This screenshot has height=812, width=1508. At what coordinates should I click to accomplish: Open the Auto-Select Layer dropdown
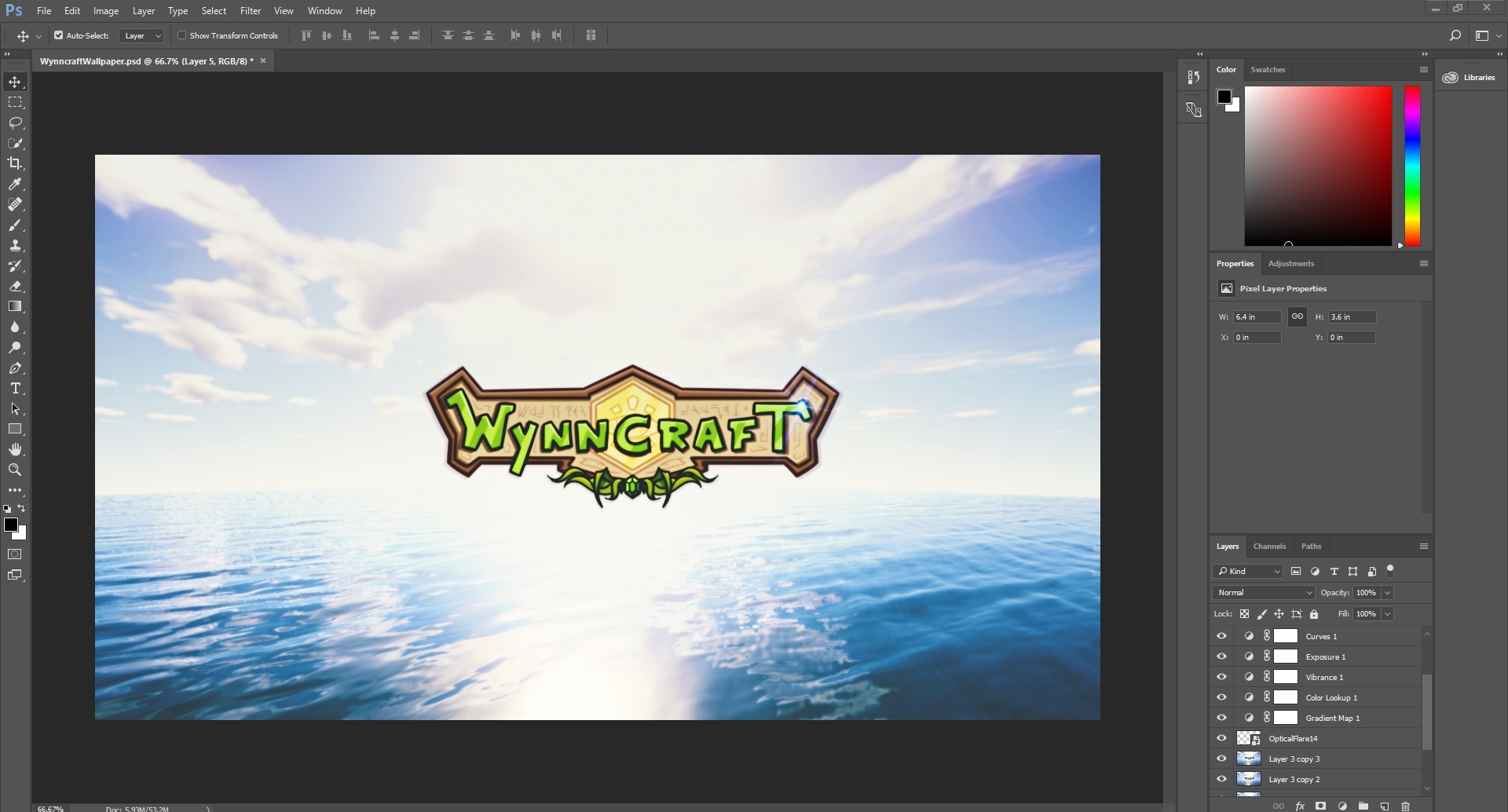click(142, 35)
